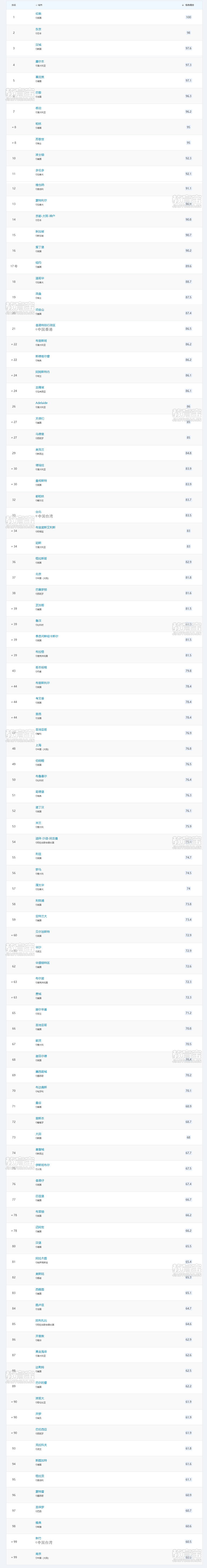Screen dimensions: 207x1568
Task: Open the 墨尔本 link ranked 4
Action: [40, 61]
